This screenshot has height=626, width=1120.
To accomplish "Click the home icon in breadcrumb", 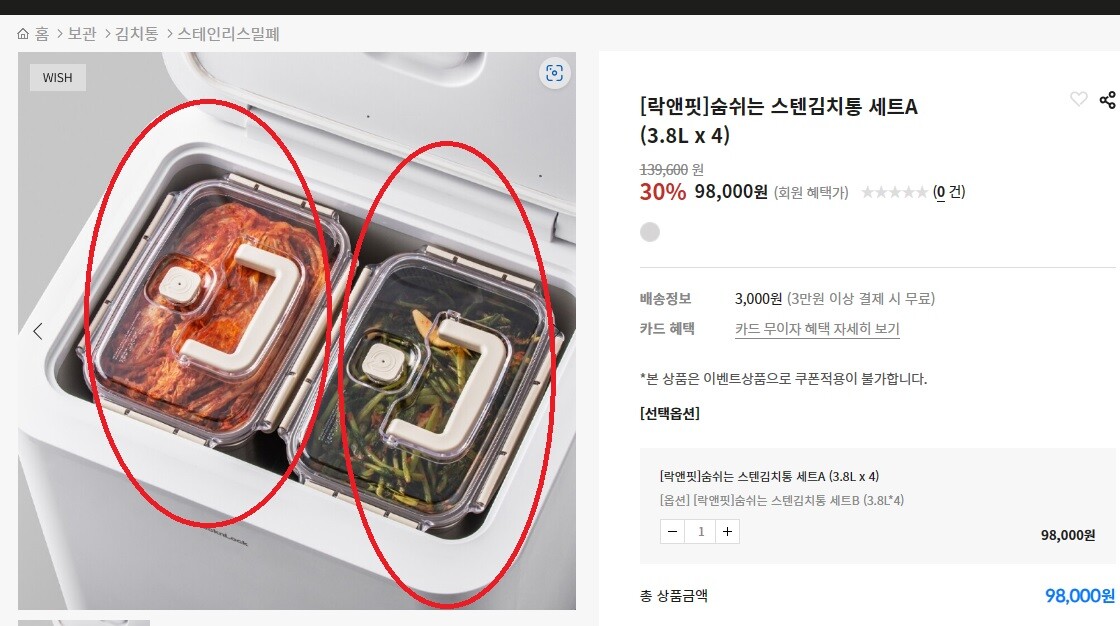I will (23, 34).
